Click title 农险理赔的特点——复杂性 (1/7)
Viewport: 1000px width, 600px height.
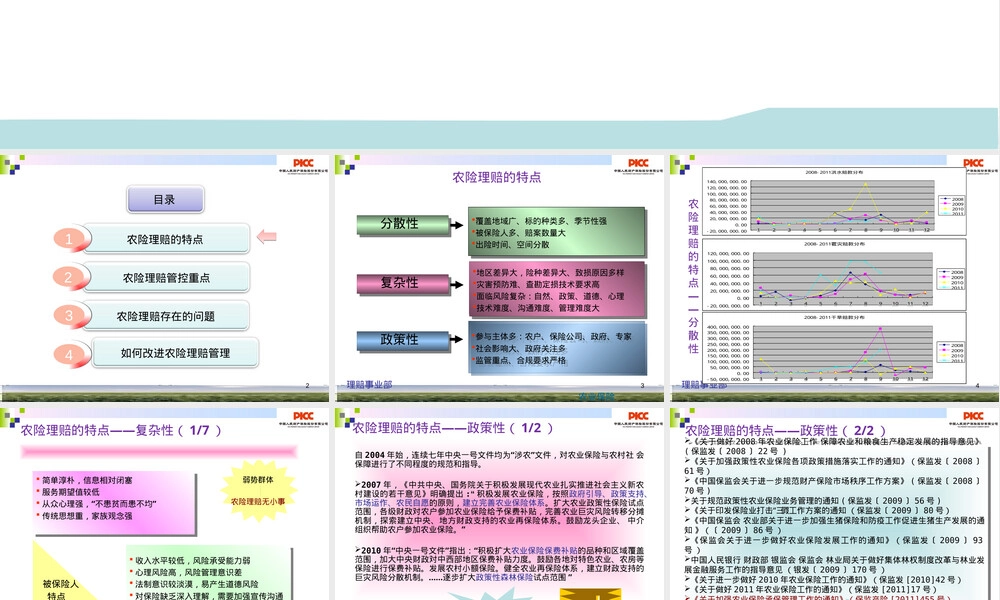coord(121,430)
